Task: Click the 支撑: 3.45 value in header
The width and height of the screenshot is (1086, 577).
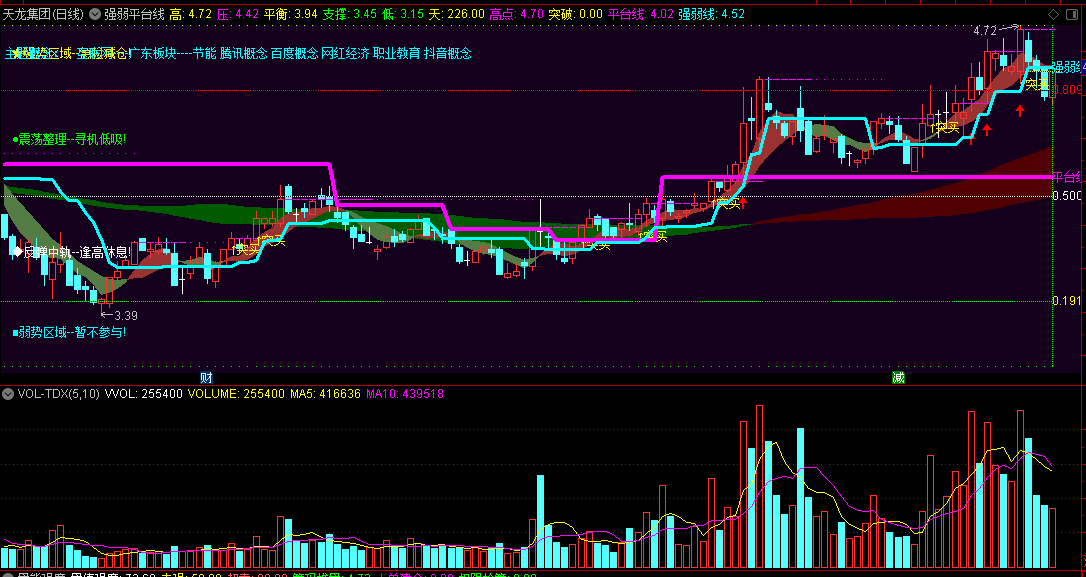Action: (x=350, y=14)
